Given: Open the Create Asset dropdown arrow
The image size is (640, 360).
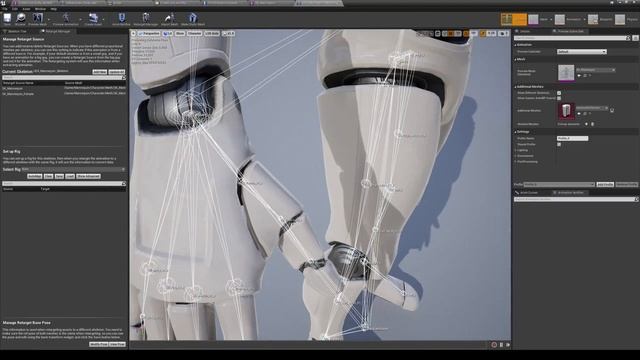Looking at the screenshot, I should 104,19.
